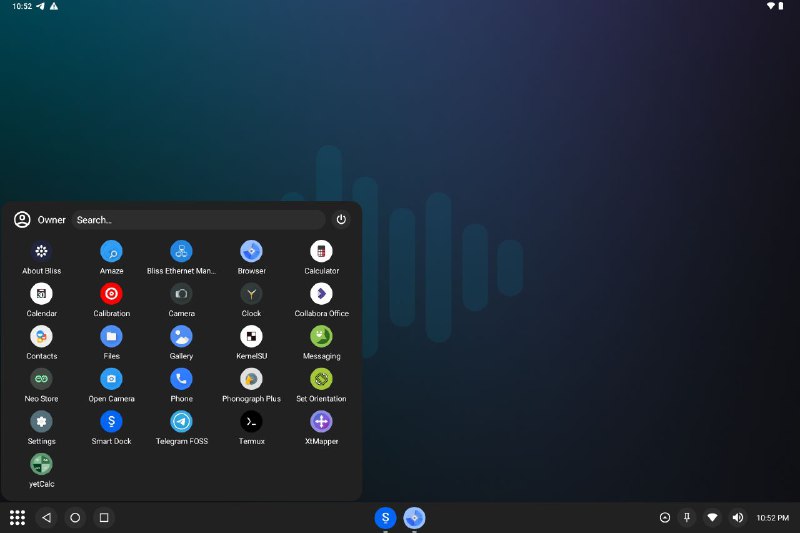
Task: Open the Camera app
Action: [181, 294]
